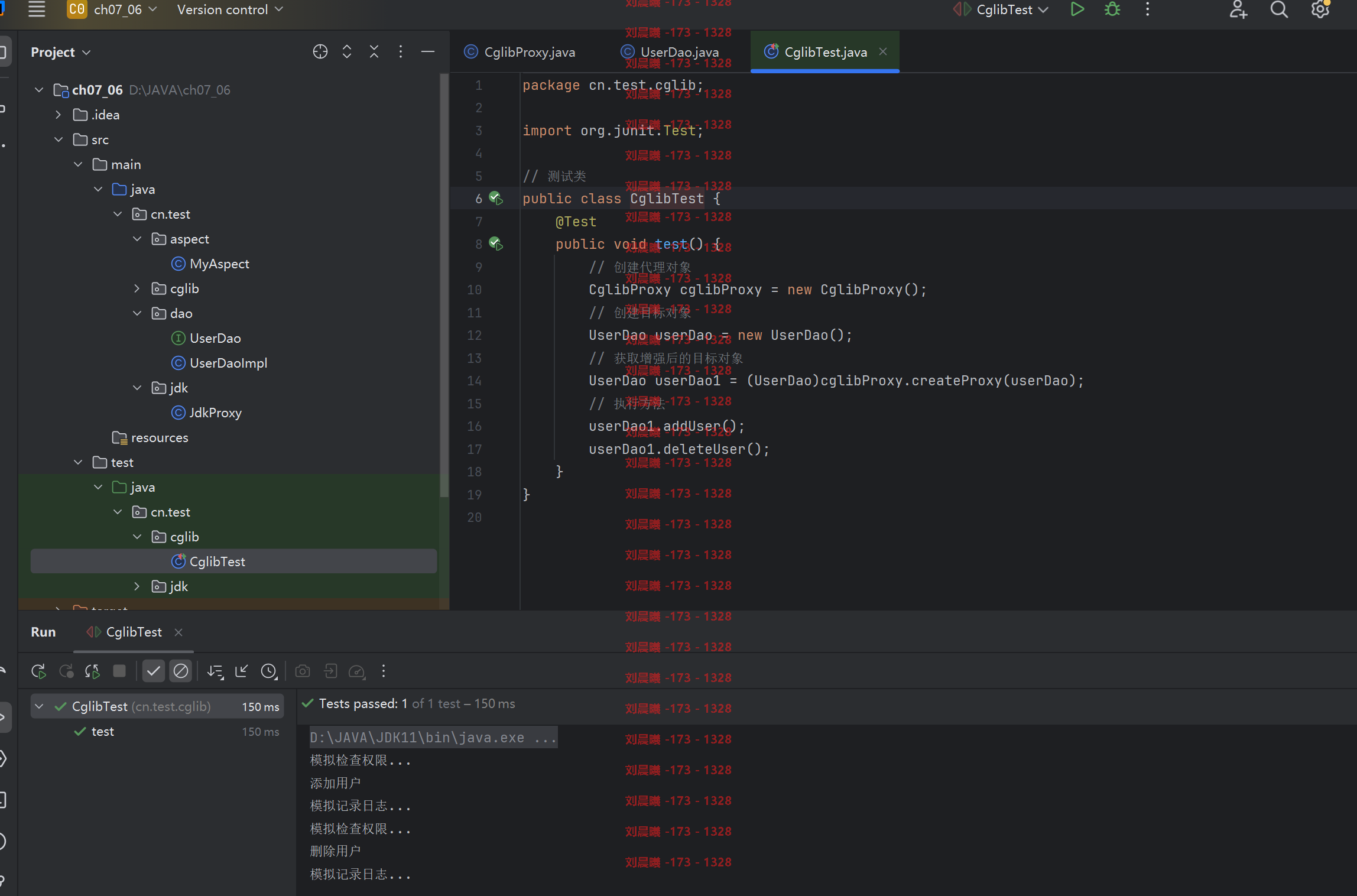Switch to CglibProxy.java tab
Viewport: 1357px width, 896px height.
coord(520,52)
